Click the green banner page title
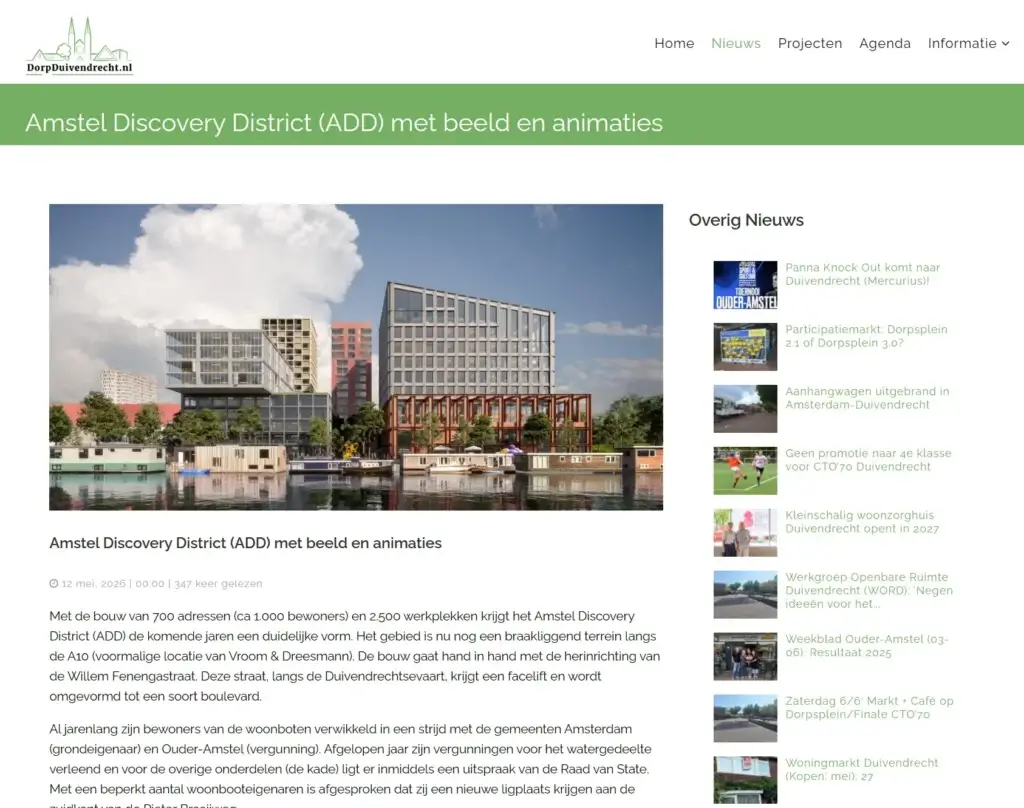The width and height of the screenshot is (1024, 808). tap(344, 123)
